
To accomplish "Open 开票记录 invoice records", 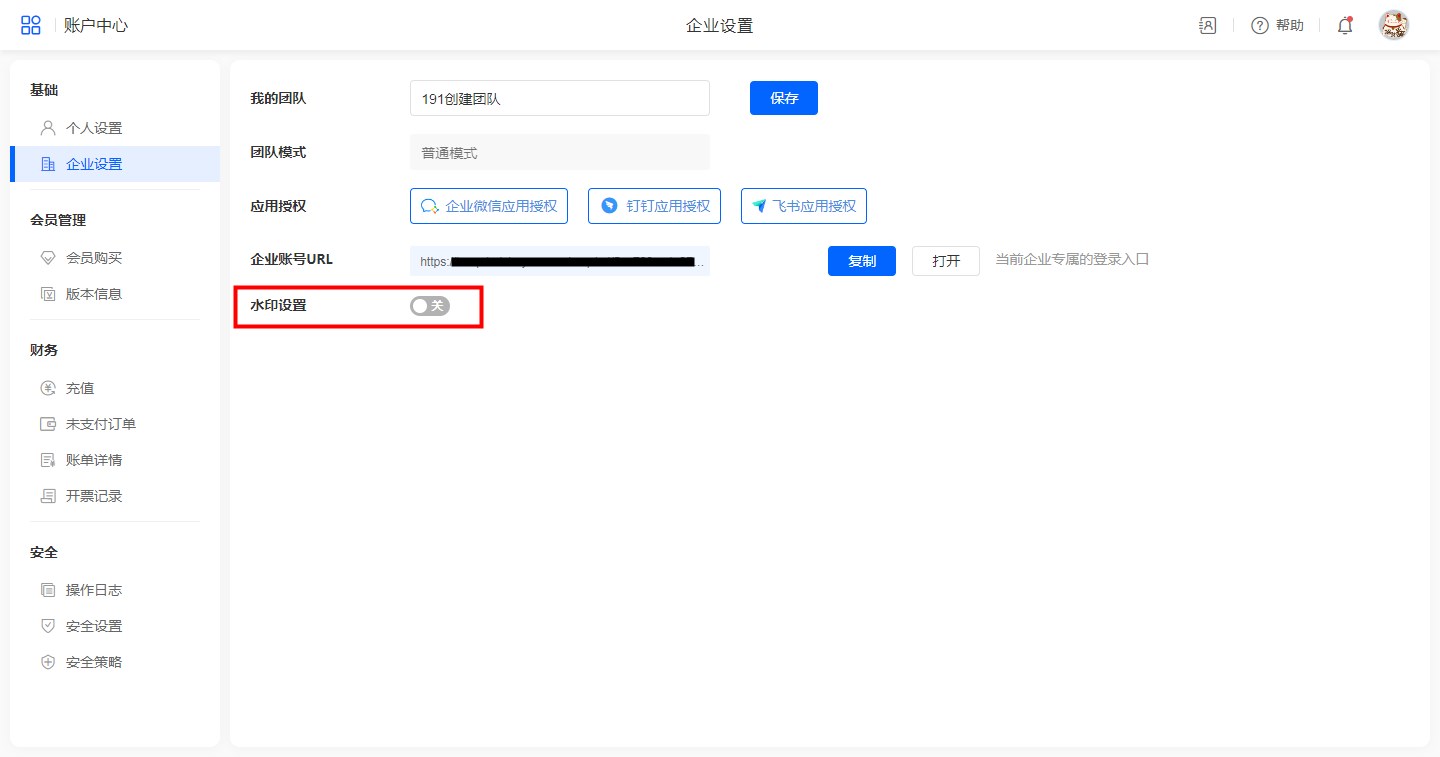I will 94,496.
